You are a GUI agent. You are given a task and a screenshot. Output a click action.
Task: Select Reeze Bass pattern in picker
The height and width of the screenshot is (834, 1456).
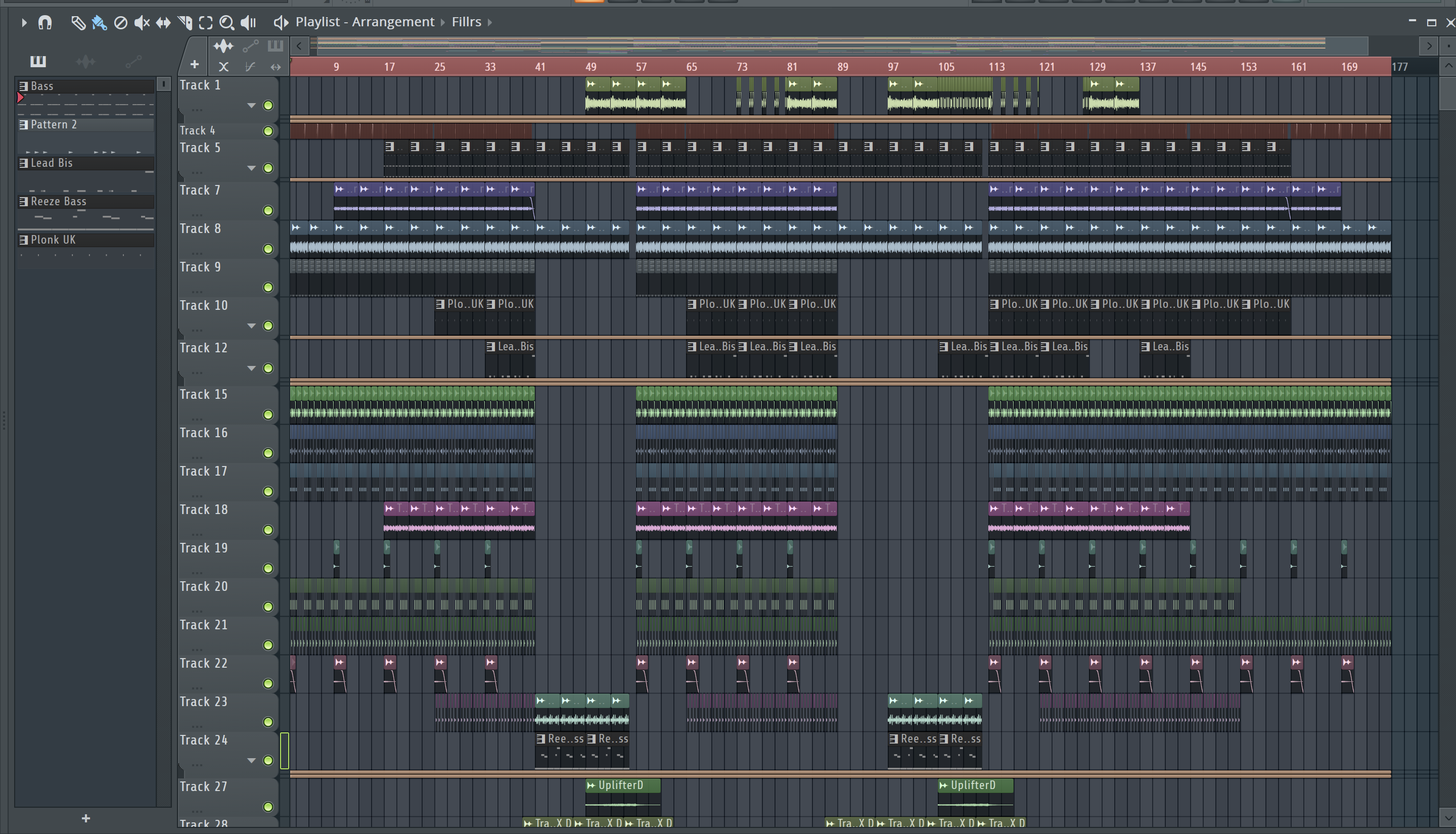click(86, 202)
